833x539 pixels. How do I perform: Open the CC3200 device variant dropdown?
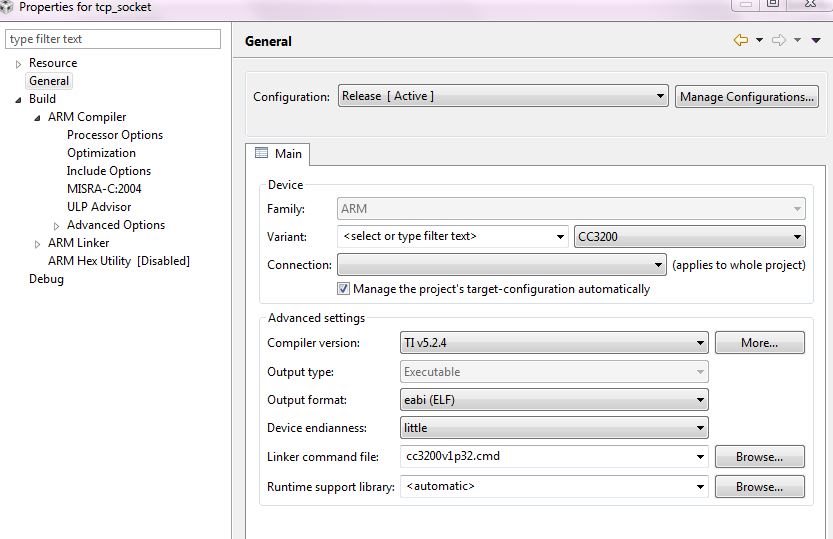[690, 236]
